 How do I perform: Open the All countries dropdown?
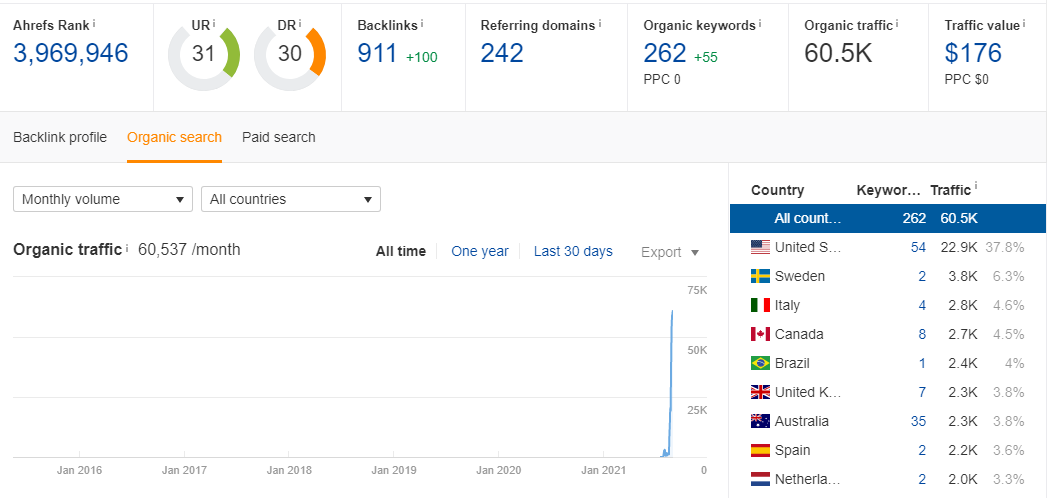(291, 199)
